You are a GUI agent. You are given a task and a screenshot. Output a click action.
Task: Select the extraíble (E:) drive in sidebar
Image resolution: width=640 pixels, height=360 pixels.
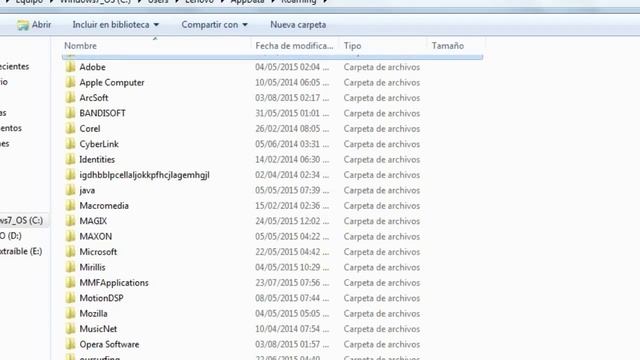(x=21, y=251)
